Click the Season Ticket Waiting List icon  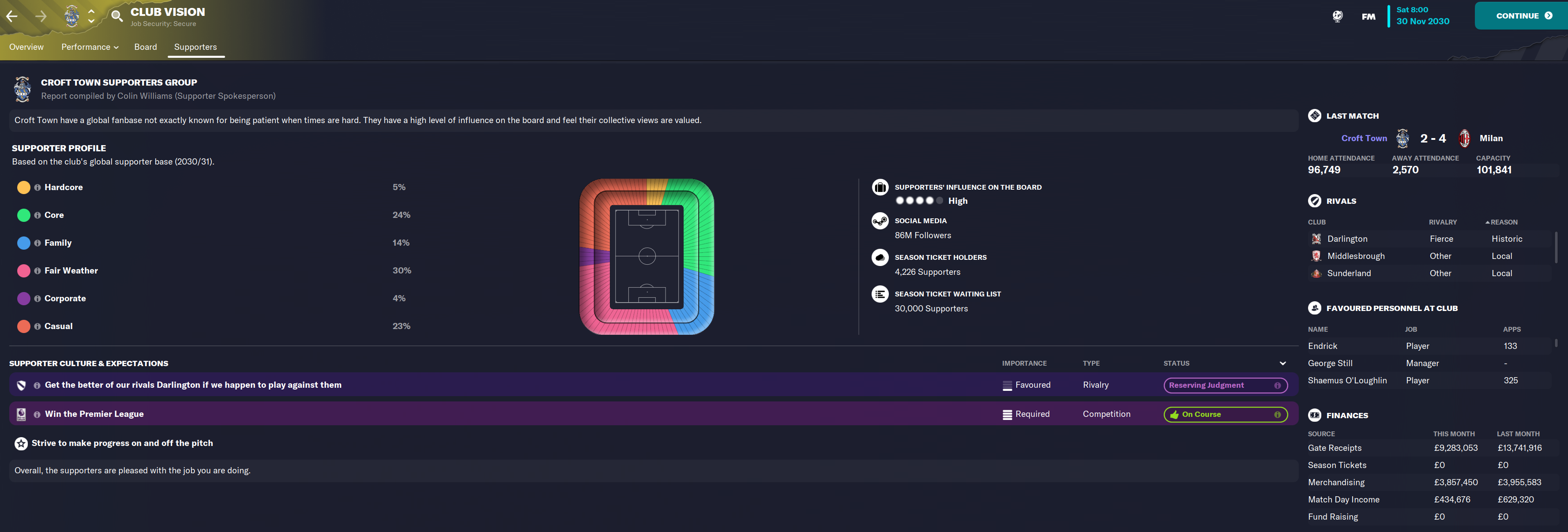click(880, 294)
